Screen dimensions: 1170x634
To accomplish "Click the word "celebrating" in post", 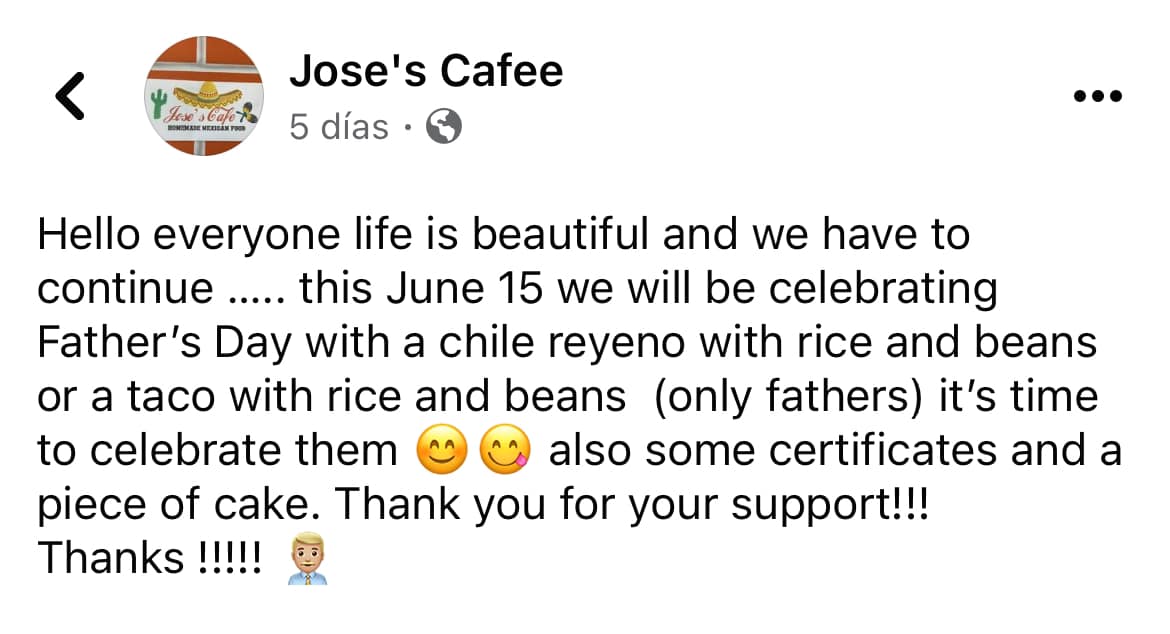I will point(883,289).
